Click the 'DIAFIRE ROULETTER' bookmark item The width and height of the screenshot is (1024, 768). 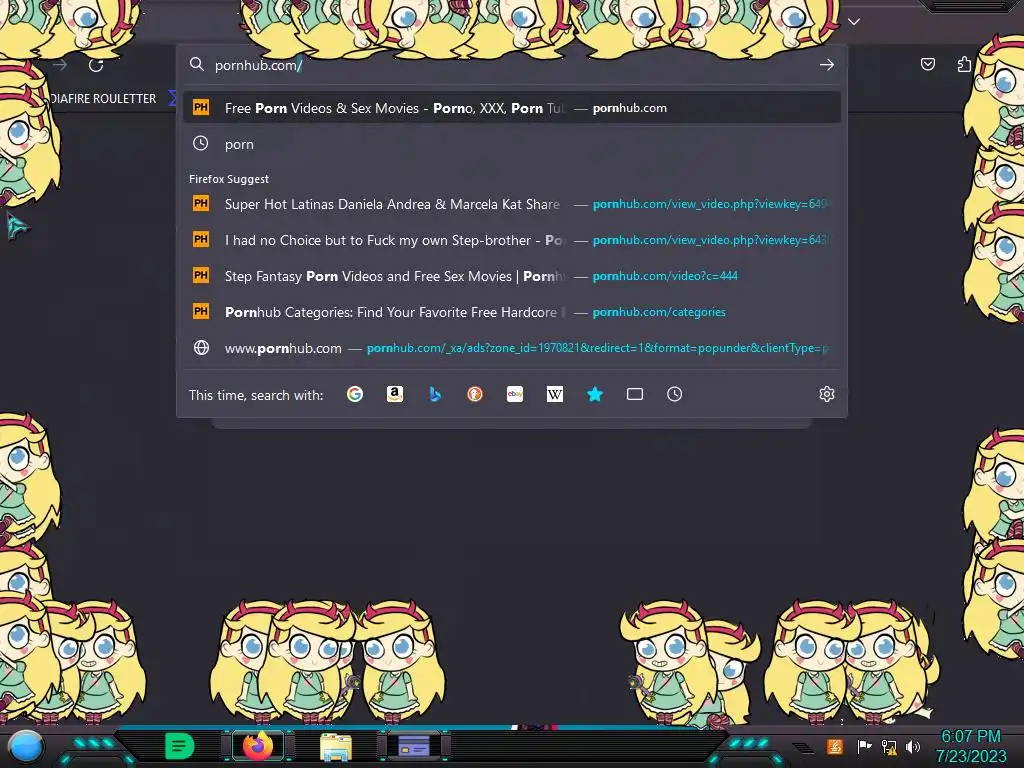[103, 99]
